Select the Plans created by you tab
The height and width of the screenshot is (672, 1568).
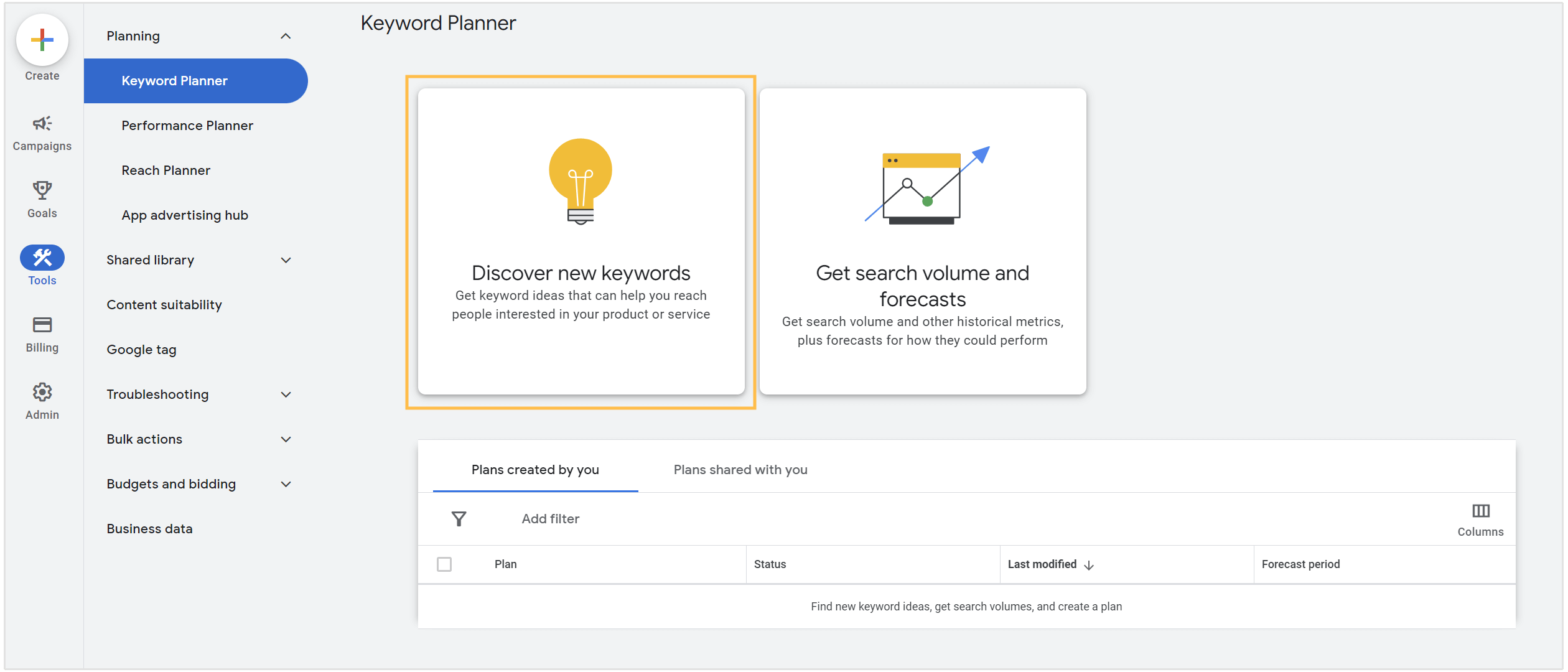[535, 470]
